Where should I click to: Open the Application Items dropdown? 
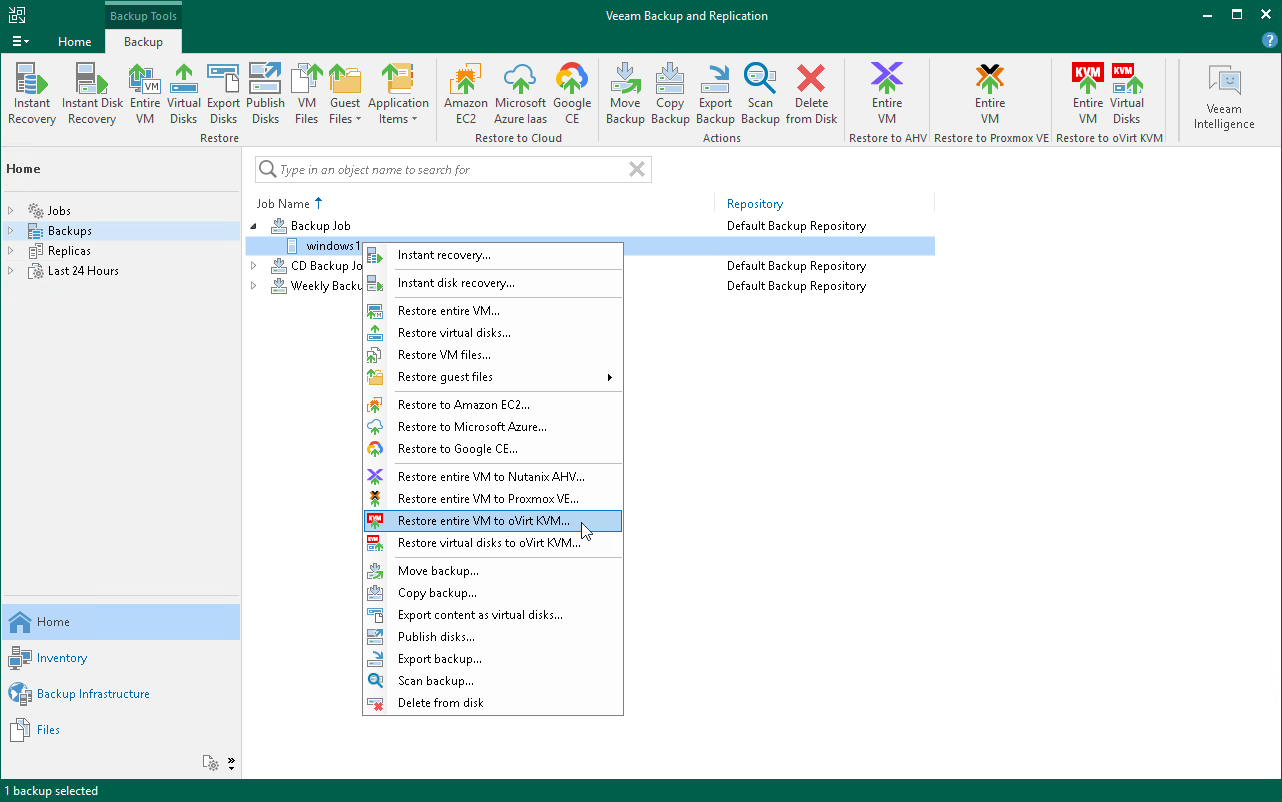click(x=398, y=94)
